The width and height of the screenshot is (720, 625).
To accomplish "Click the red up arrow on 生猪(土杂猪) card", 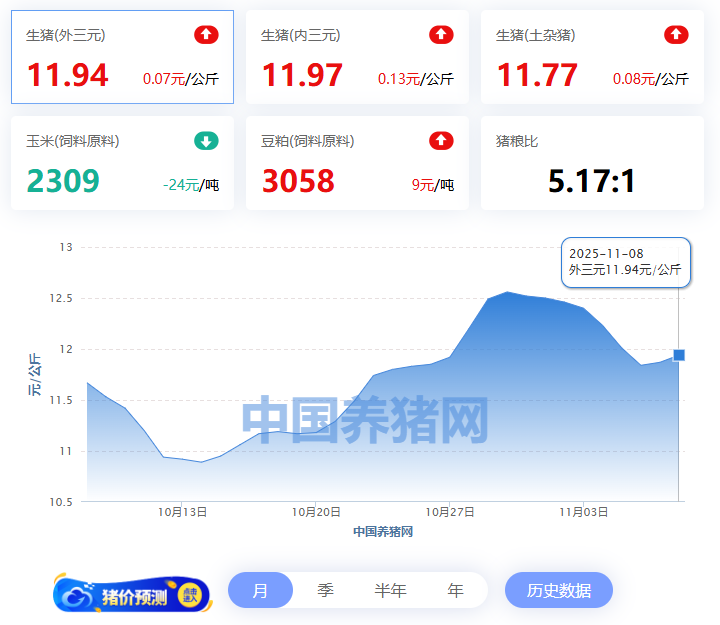I will [676, 35].
